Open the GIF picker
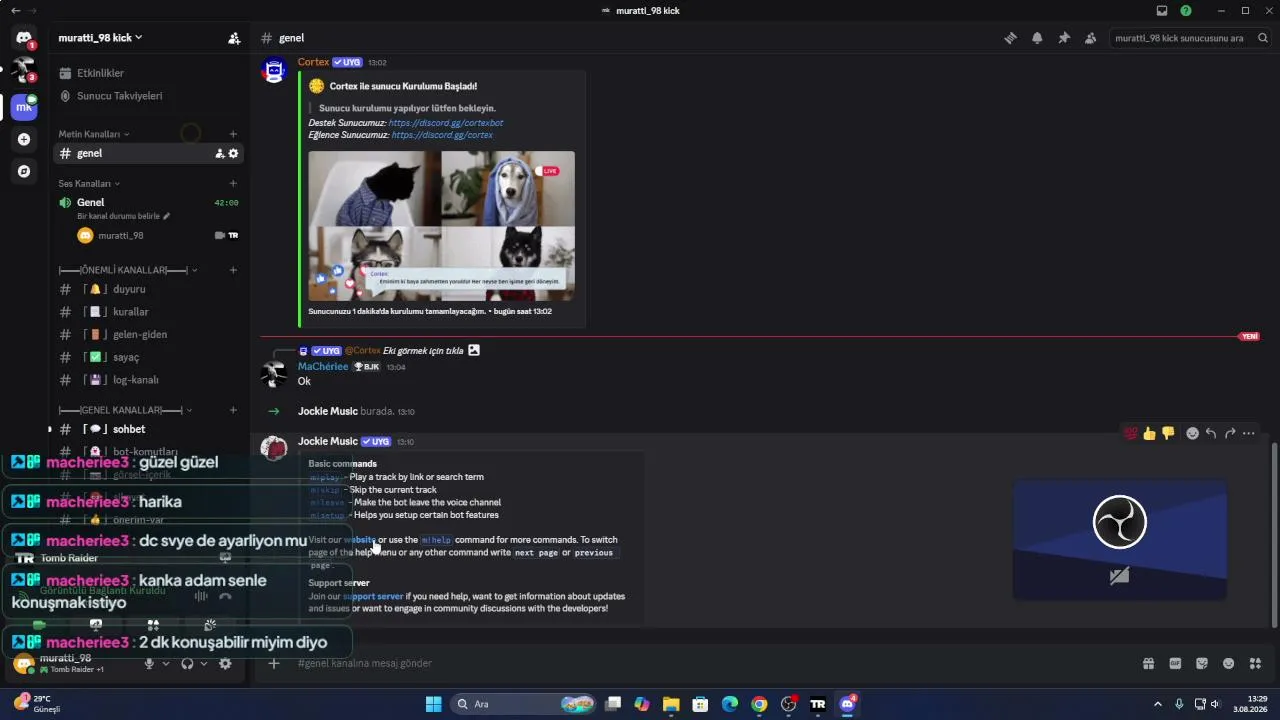Screen dimensions: 1280x720 pyautogui.click(x=1175, y=663)
